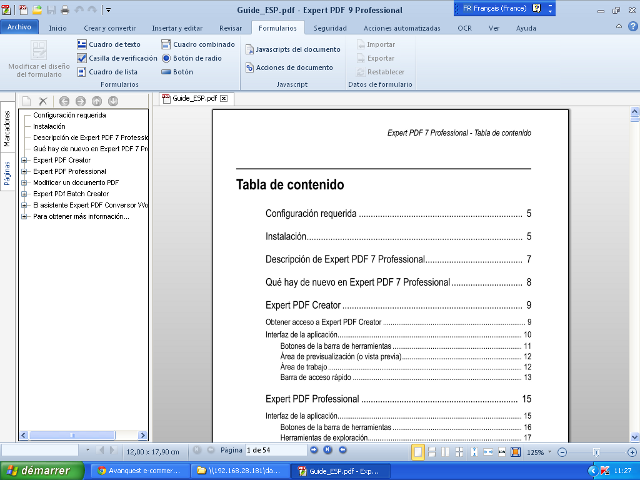Open the Páginas side panel tab
640x480 pixels.
point(7,173)
